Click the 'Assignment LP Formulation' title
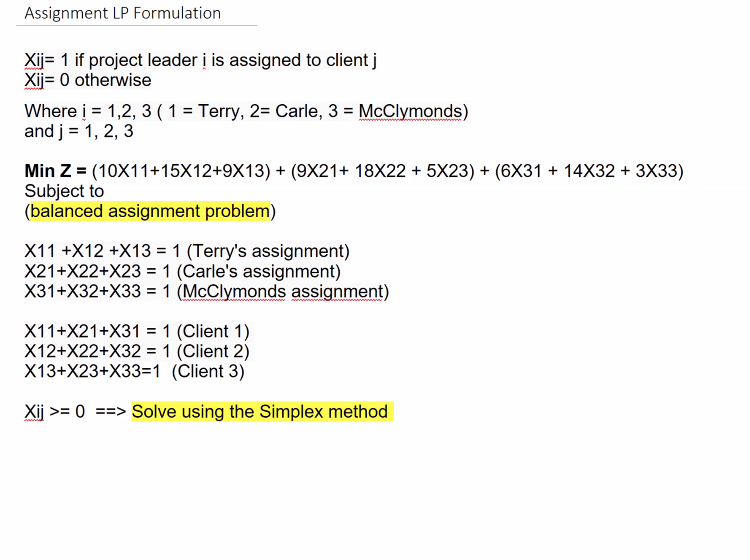Screen dimensions: 750x560 [x=122, y=13]
